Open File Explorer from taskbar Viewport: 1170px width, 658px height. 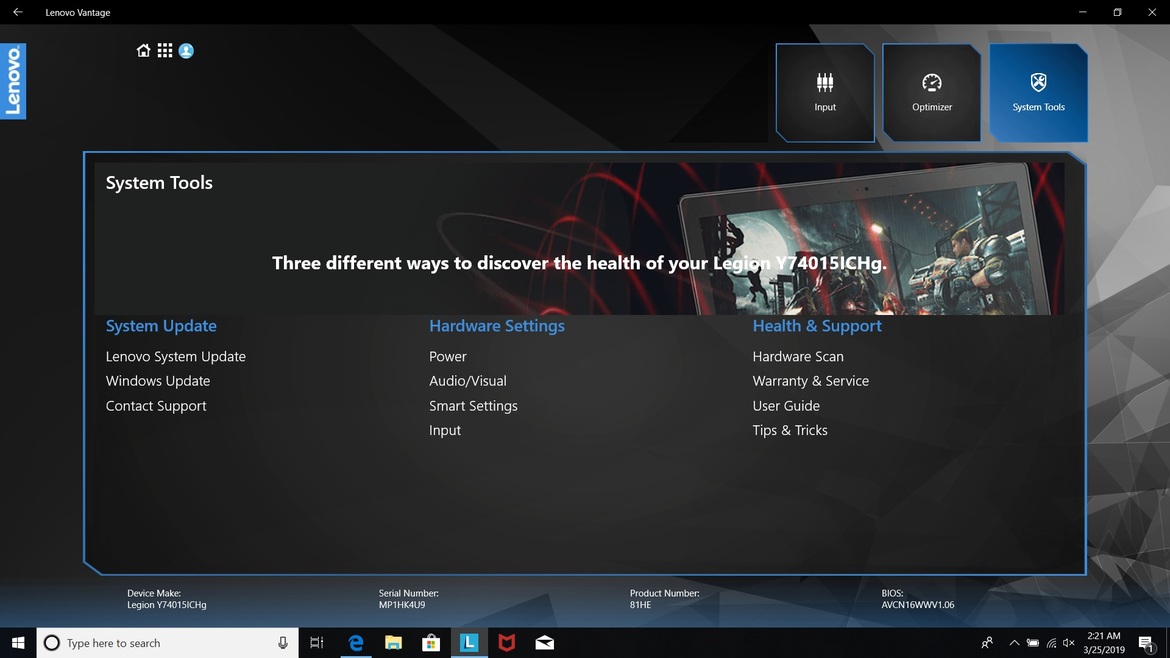point(393,642)
